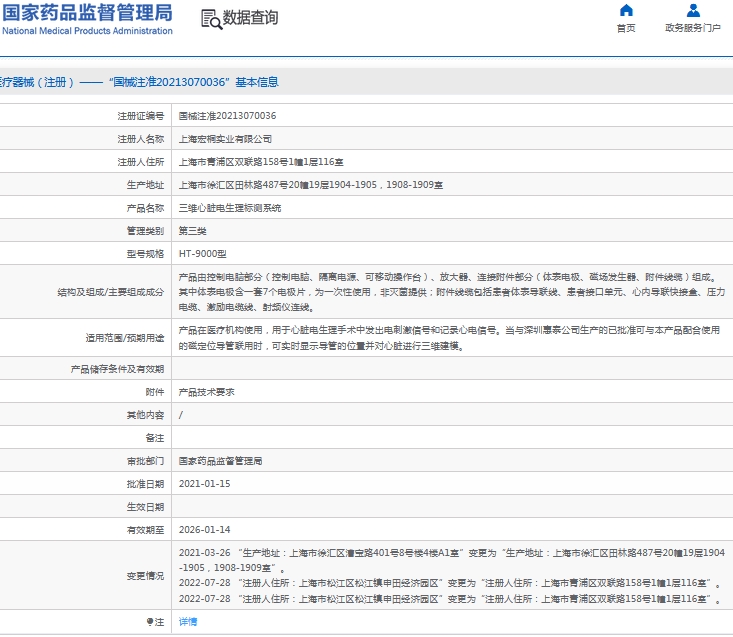733x637 pixels.
Task: Click the structure description starting 产品由控制电脑部分
Action: click(x=452, y=292)
